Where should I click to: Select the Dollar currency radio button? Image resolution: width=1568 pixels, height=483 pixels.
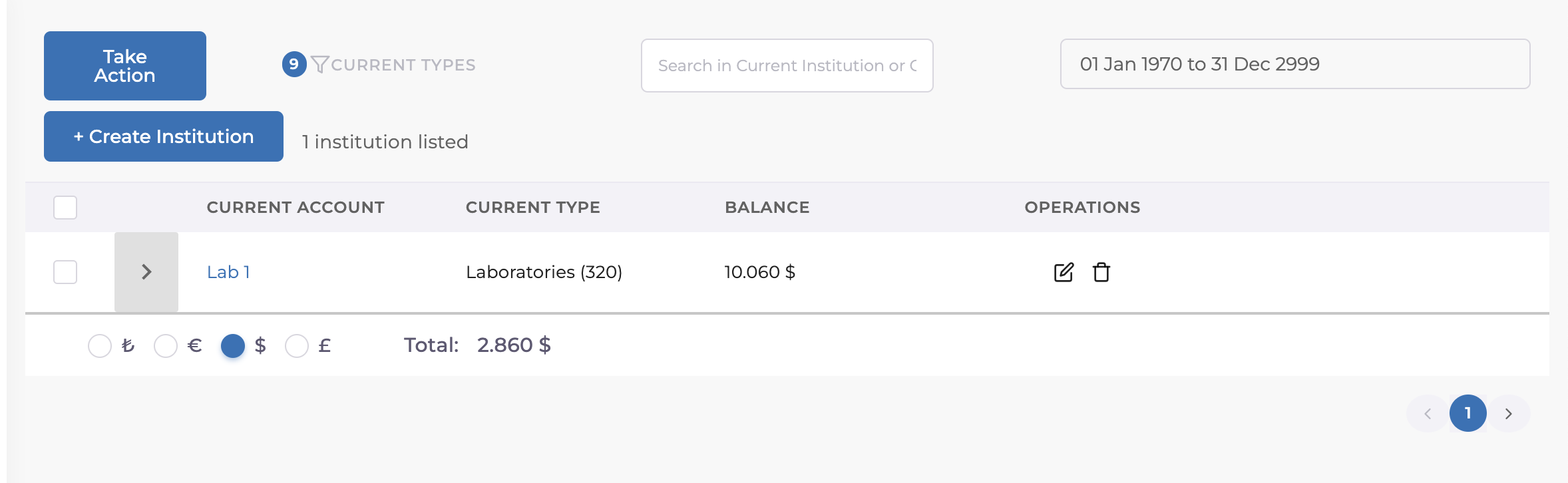coord(233,346)
